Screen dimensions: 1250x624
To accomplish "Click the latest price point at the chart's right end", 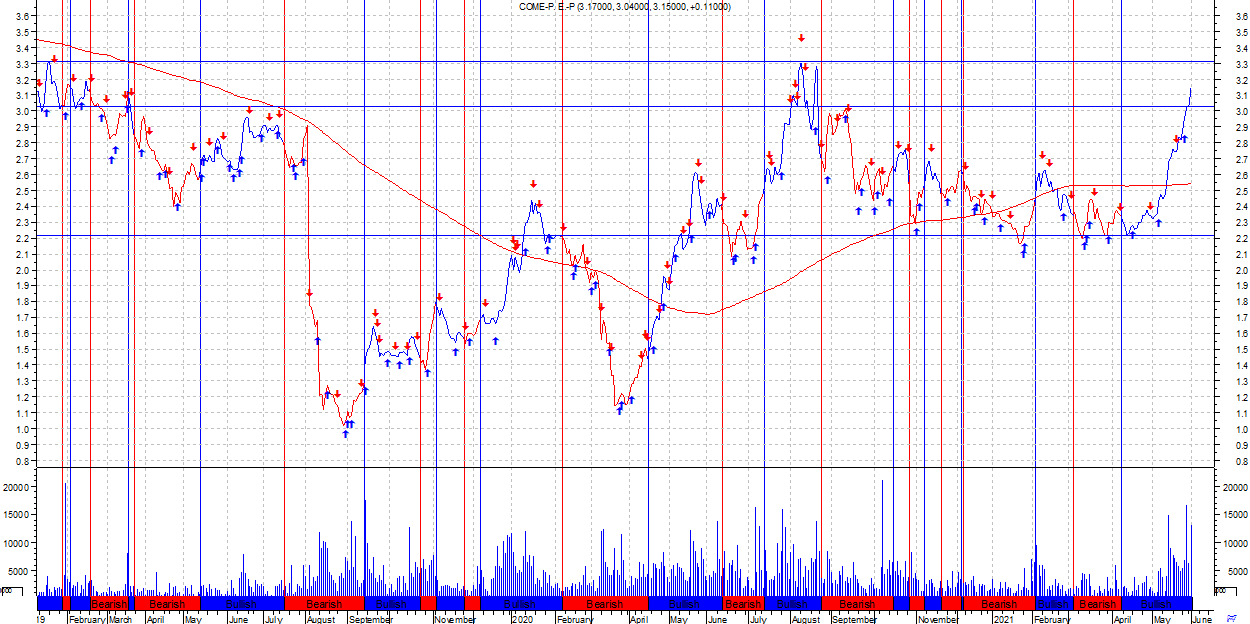I will (1191, 89).
